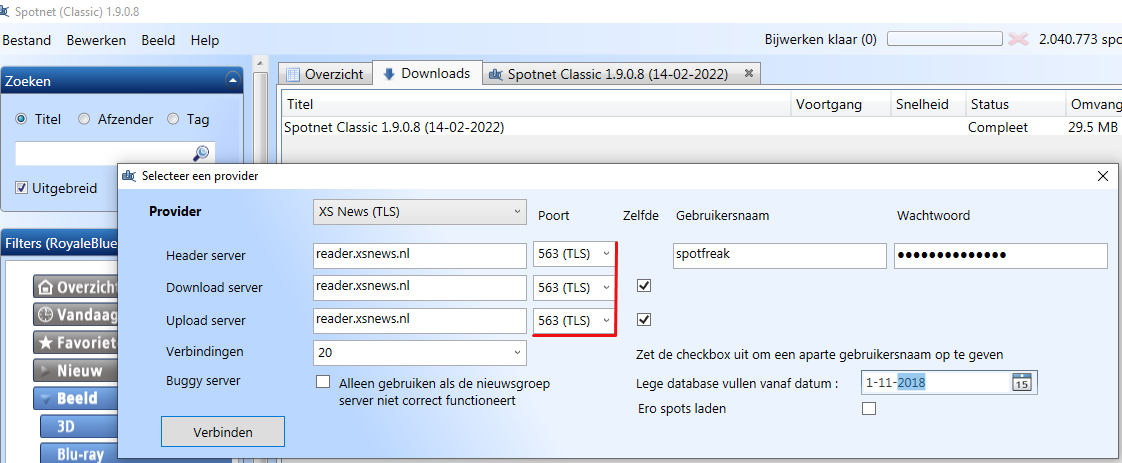Click the 29.5 MB size cell
The height and width of the screenshot is (463, 1122).
click(x=1093, y=127)
